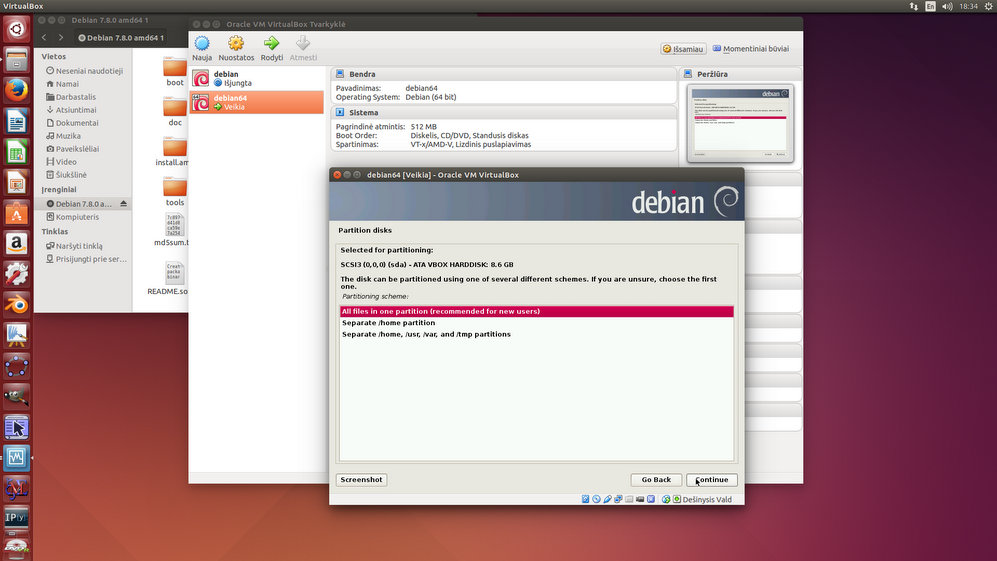
Task: Select 'All files in one partition' scheme
Action: pyautogui.click(x=536, y=311)
